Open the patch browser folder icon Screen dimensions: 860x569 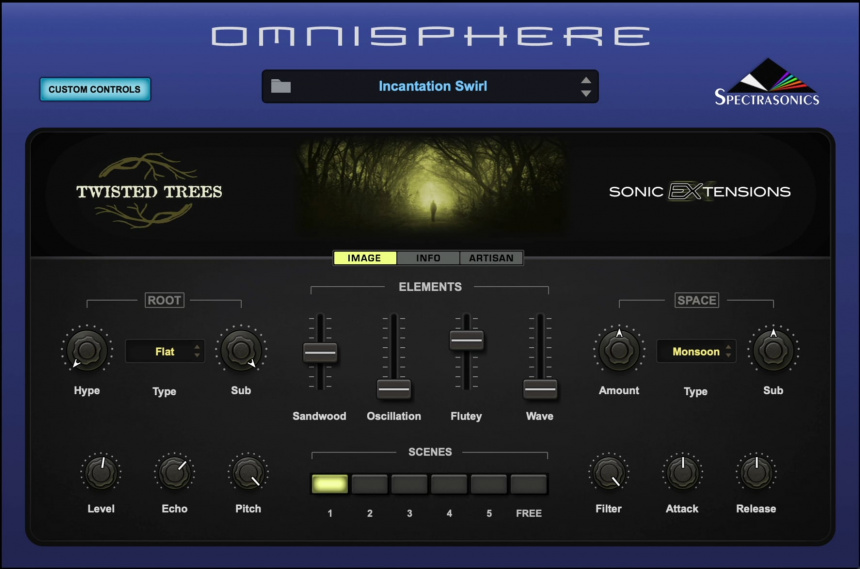click(281, 86)
